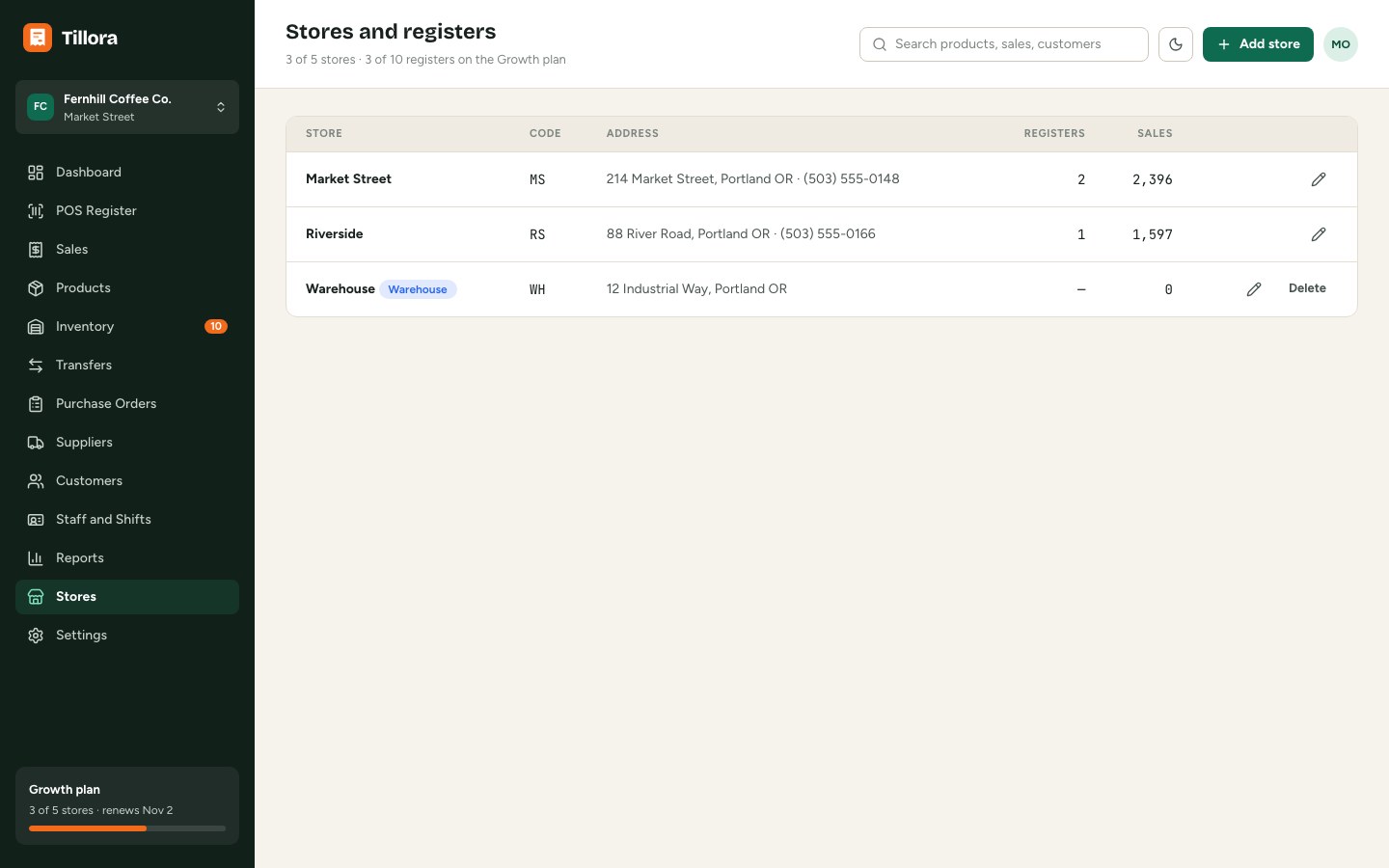Click the 214 Market Street address
The width and height of the screenshot is (1389, 868).
click(752, 179)
